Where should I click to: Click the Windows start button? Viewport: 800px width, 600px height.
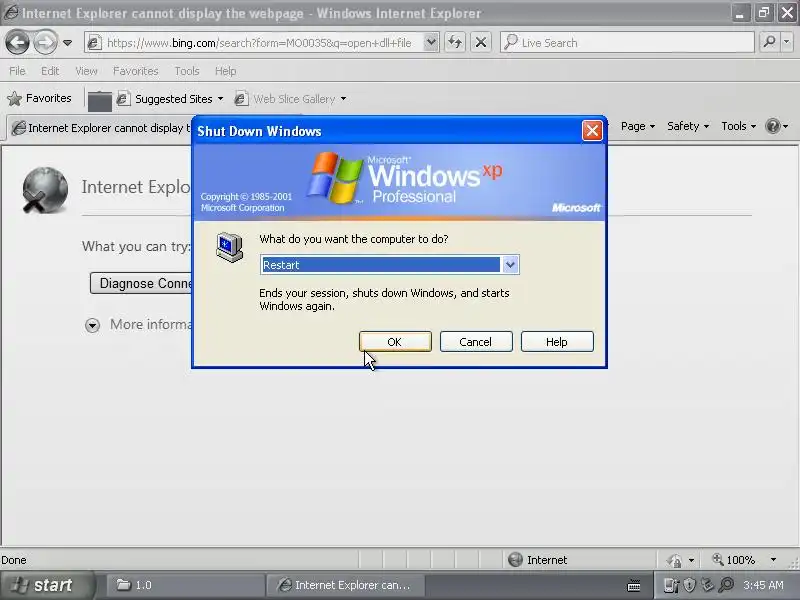[x=47, y=585]
